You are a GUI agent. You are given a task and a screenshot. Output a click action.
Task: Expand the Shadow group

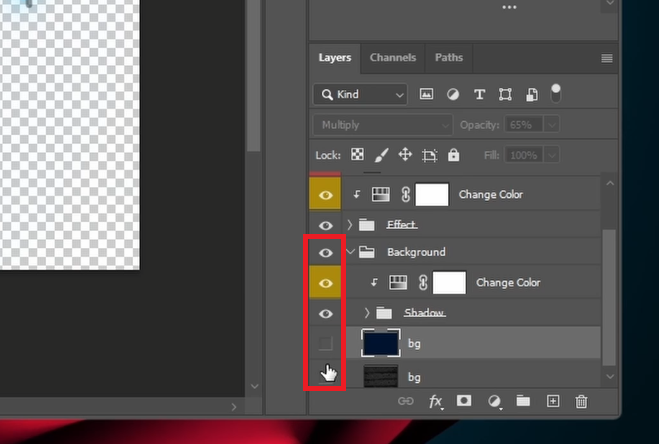click(367, 313)
